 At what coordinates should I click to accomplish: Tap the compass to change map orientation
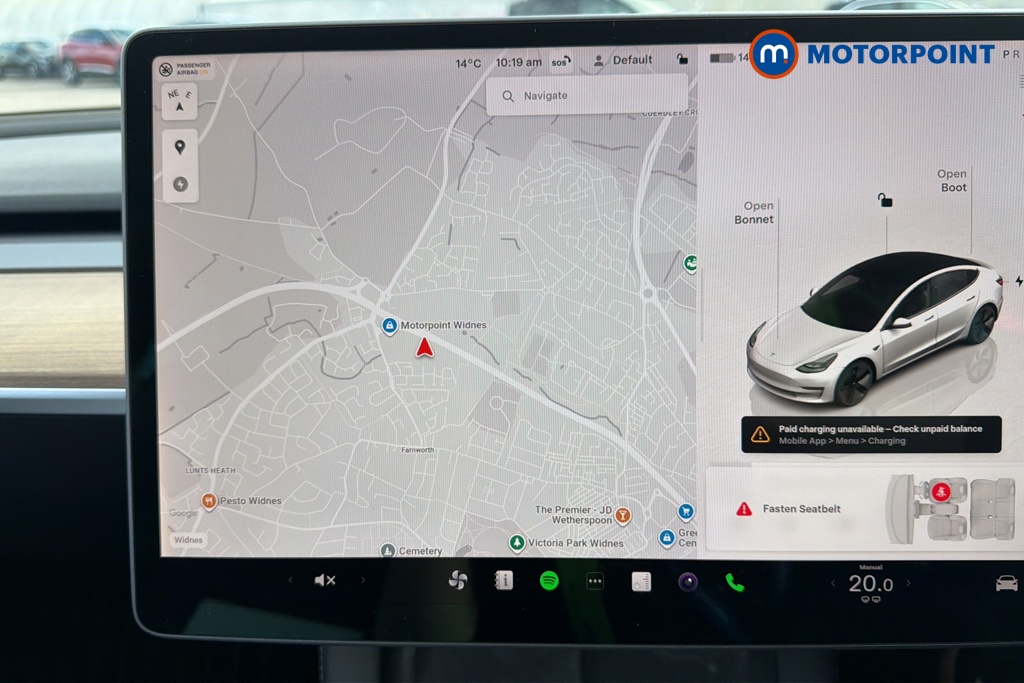tap(179, 100)
